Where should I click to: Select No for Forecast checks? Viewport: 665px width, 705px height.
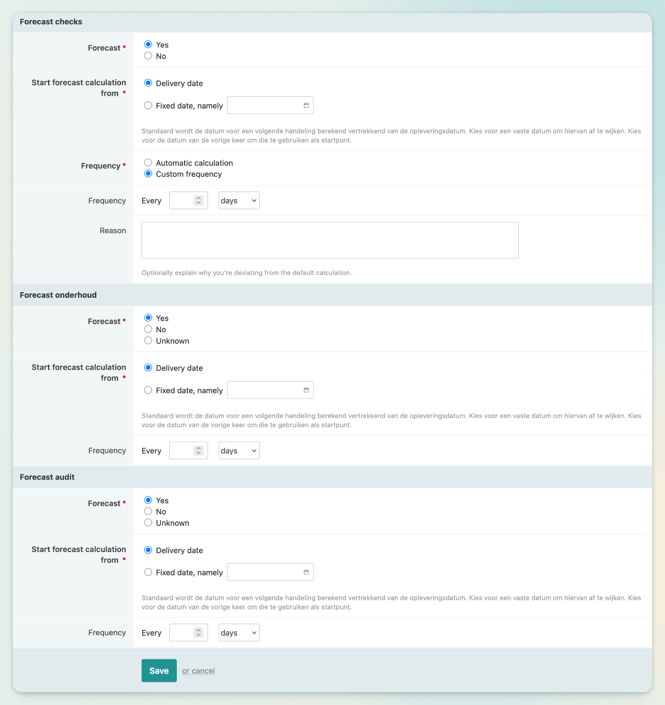pyautogui.click(x=148, y=56)
